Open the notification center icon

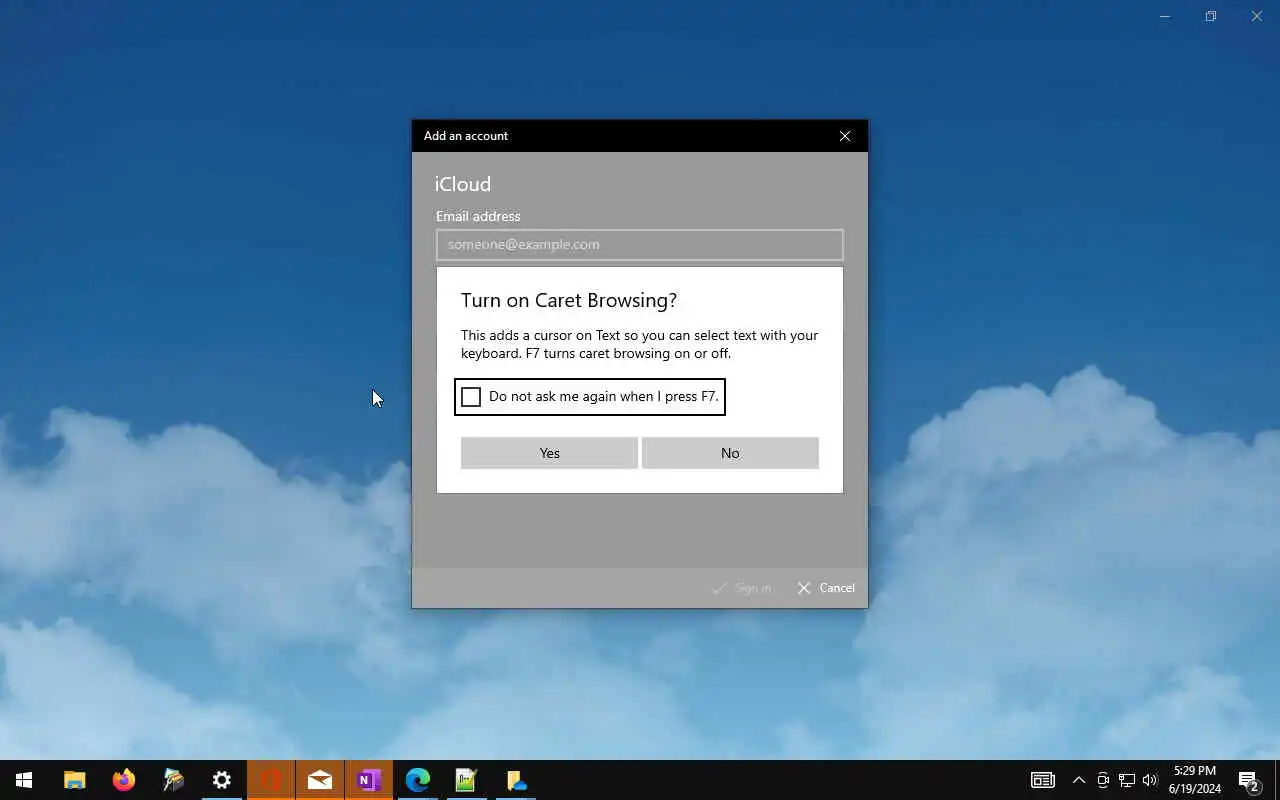1250,780
